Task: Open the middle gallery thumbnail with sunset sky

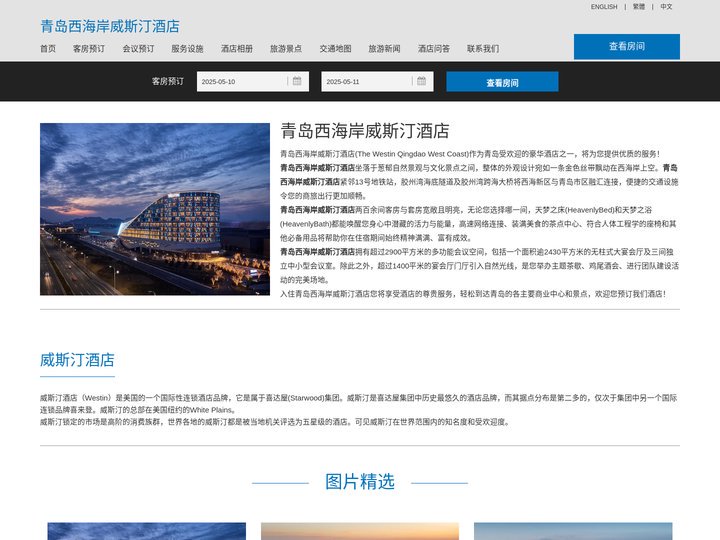Action: [x=360, y=531]
